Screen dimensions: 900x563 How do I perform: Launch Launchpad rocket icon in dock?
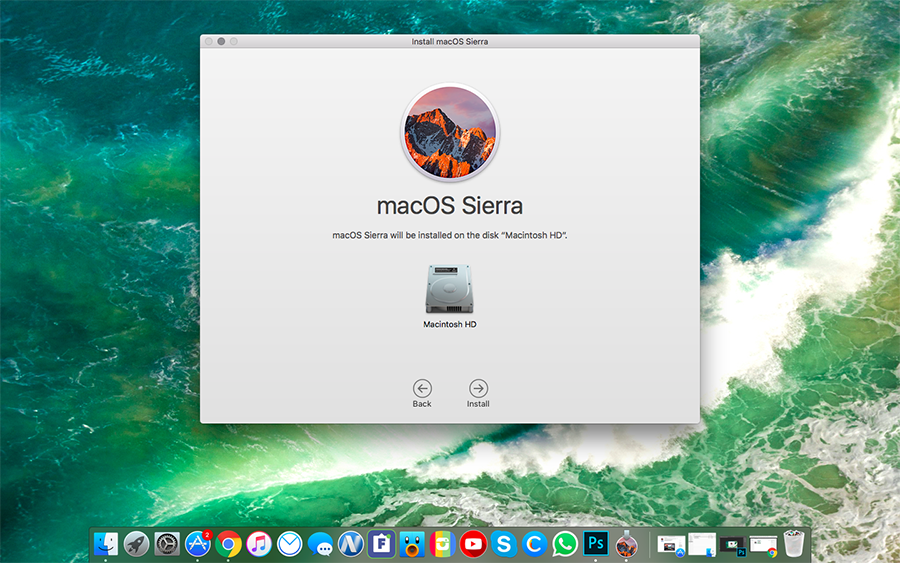136,544
